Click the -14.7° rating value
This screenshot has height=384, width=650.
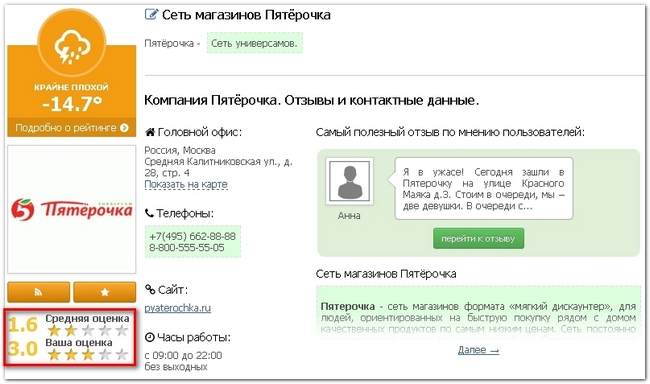pos(72,104)
